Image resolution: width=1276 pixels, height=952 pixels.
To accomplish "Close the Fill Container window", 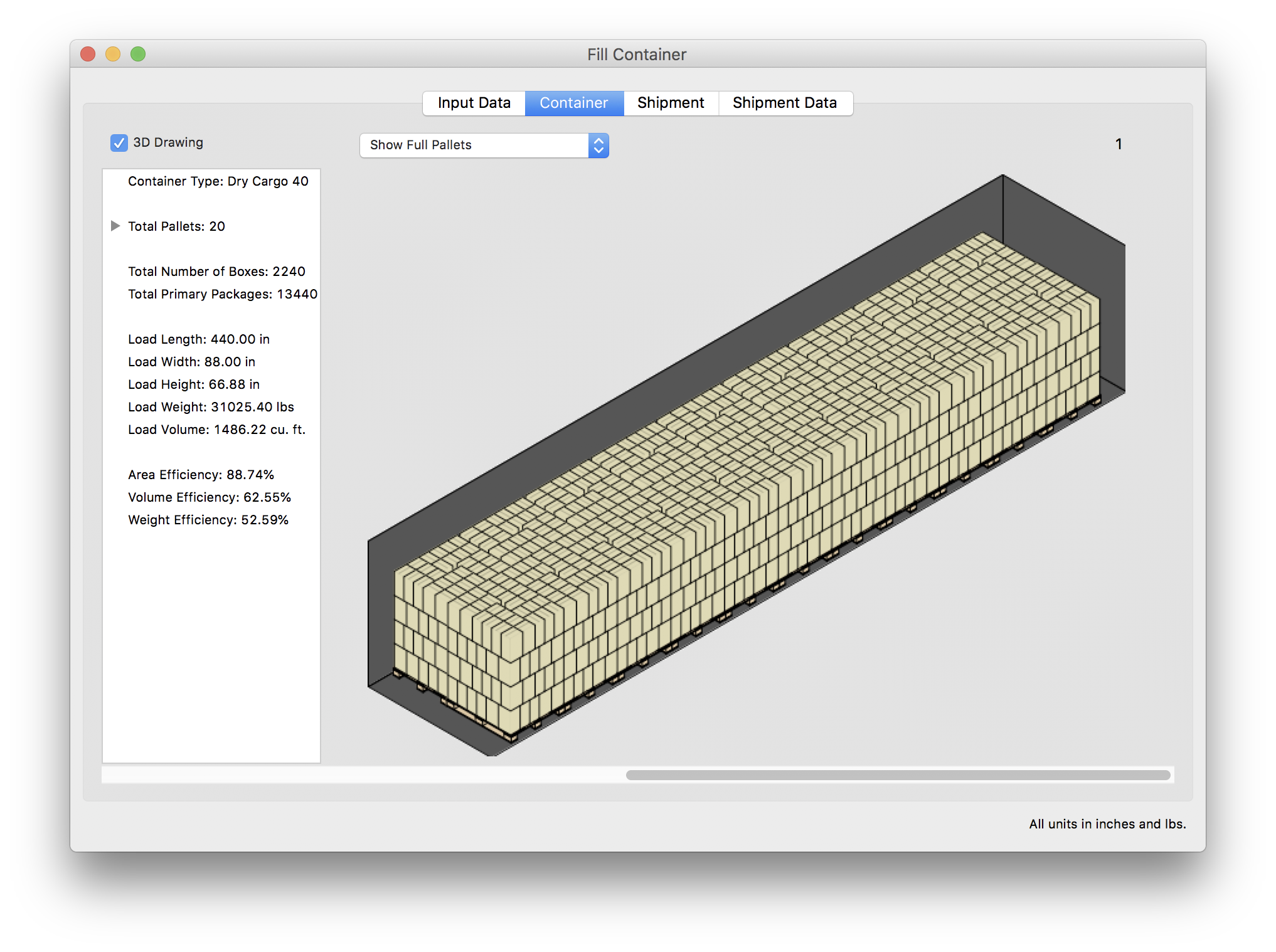I will [x=88, y=55].
